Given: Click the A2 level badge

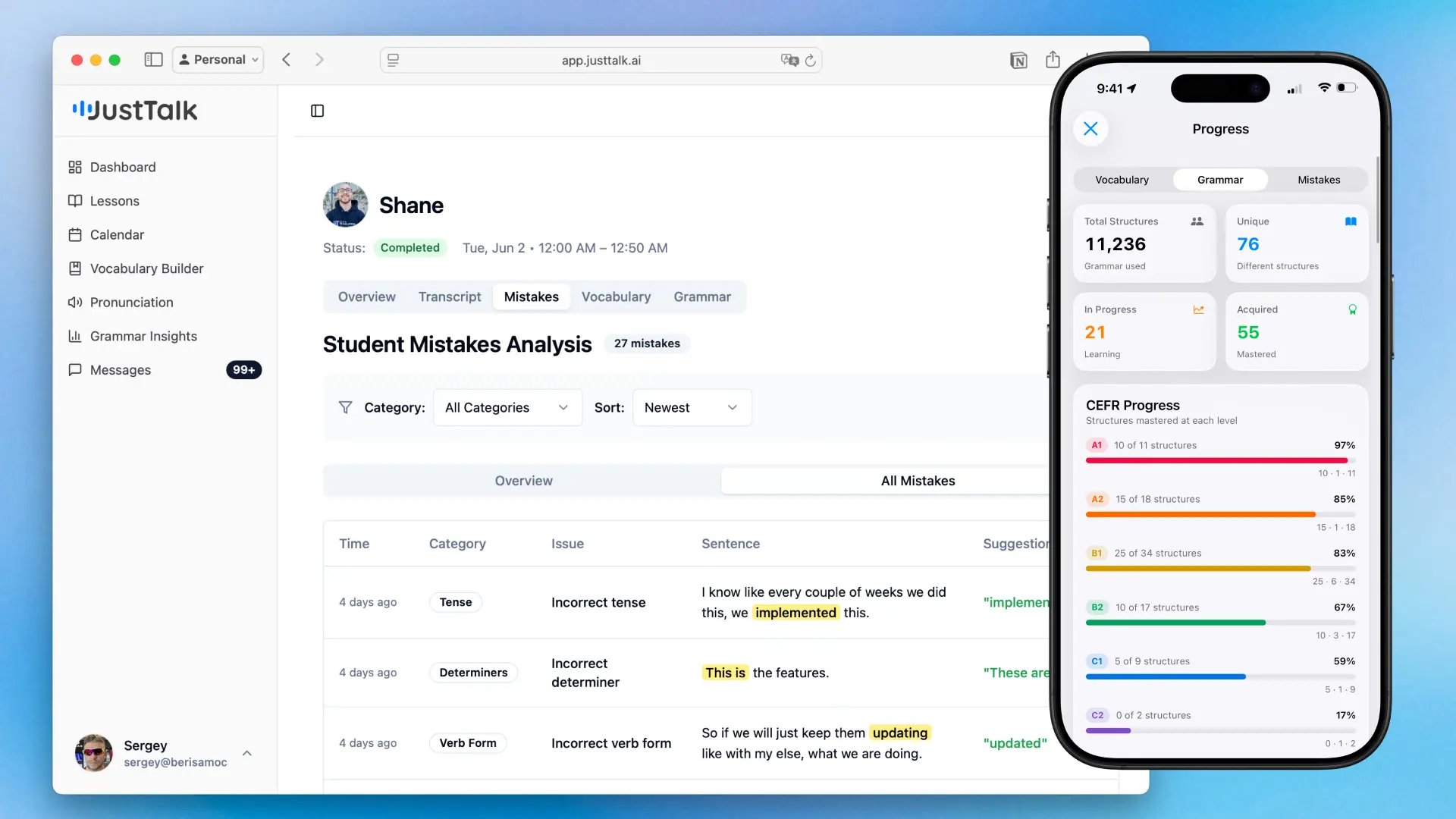Looking at the screenshot, I should tap(1097, 499).
